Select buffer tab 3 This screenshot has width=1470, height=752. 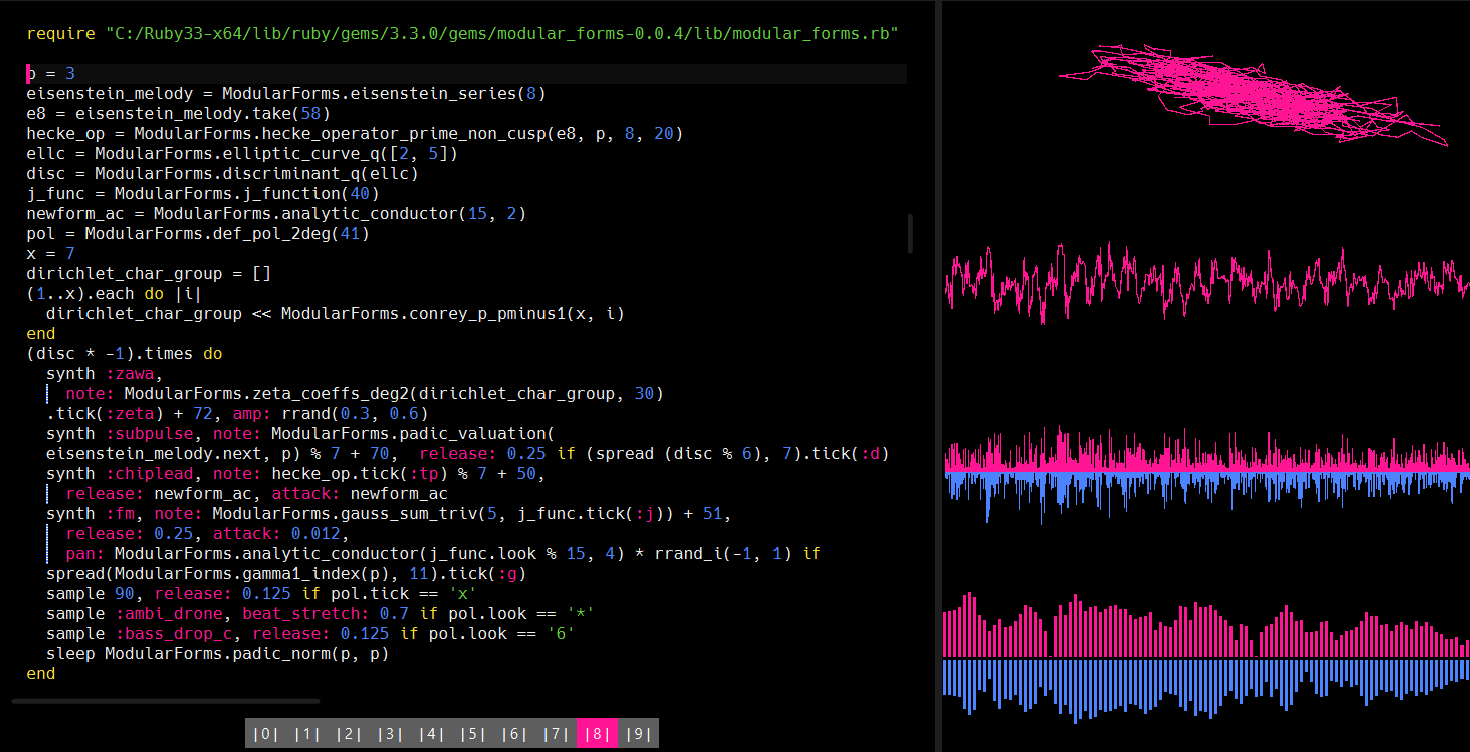(390, 734)
